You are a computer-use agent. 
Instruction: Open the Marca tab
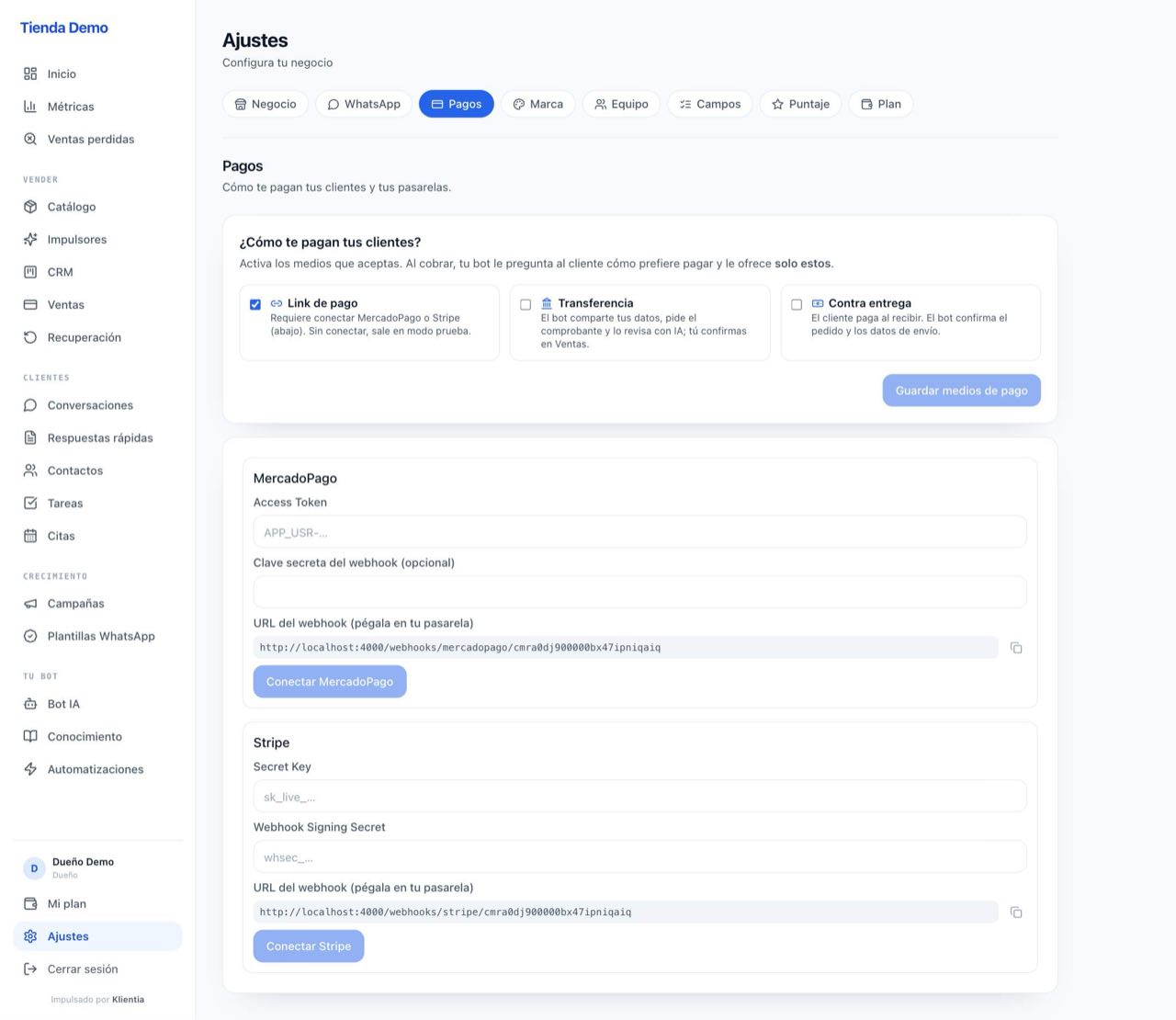pos(537,104)
